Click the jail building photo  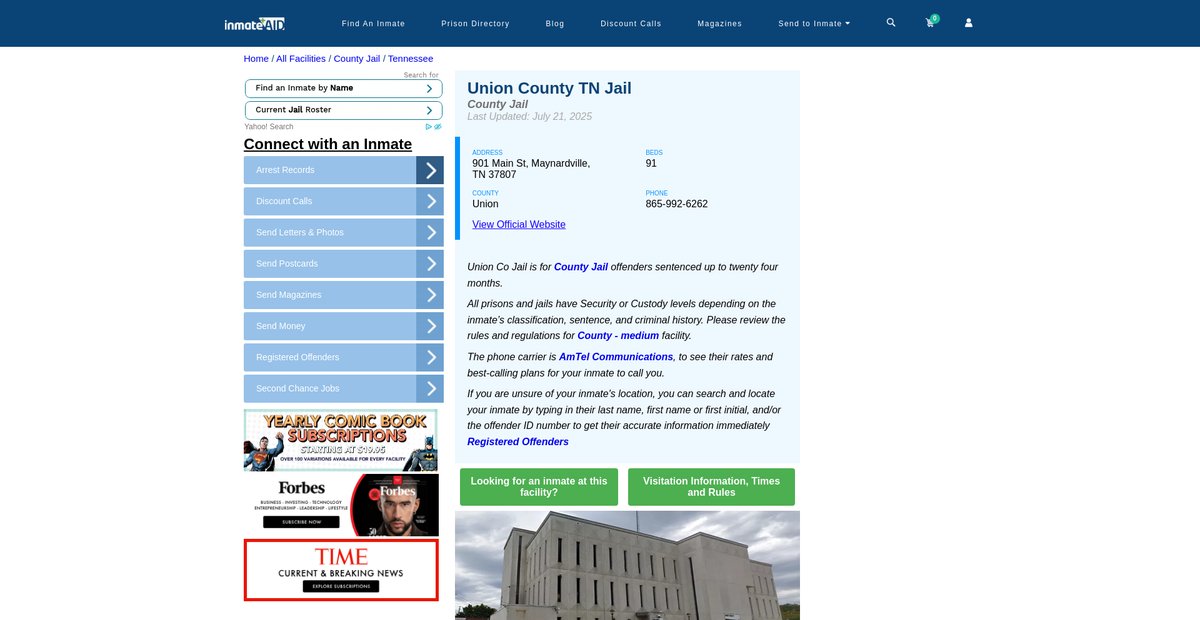click(x=627, y=566)
